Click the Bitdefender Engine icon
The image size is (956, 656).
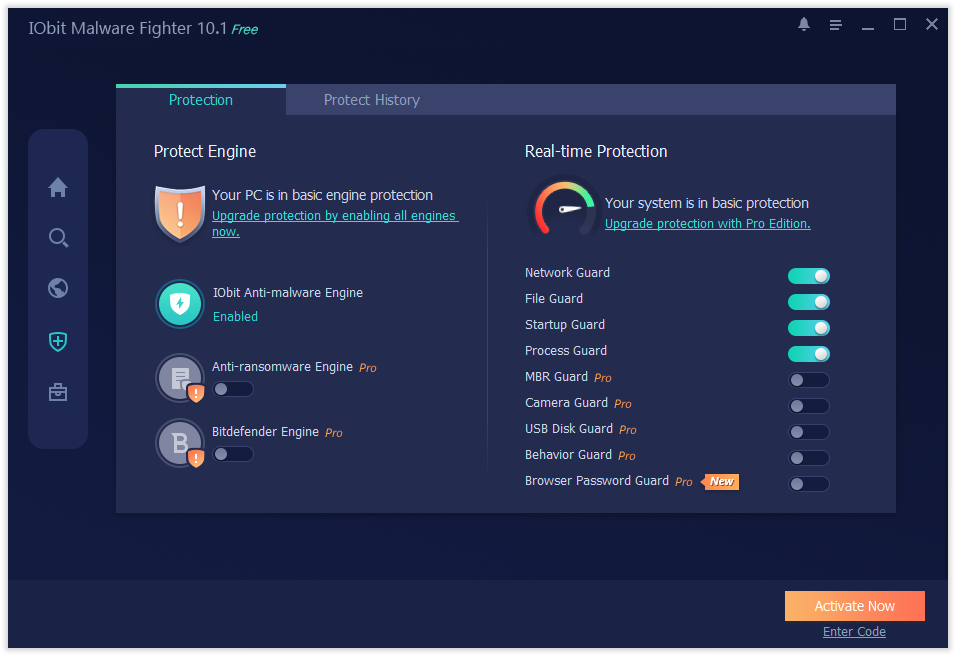click(179, 442)
